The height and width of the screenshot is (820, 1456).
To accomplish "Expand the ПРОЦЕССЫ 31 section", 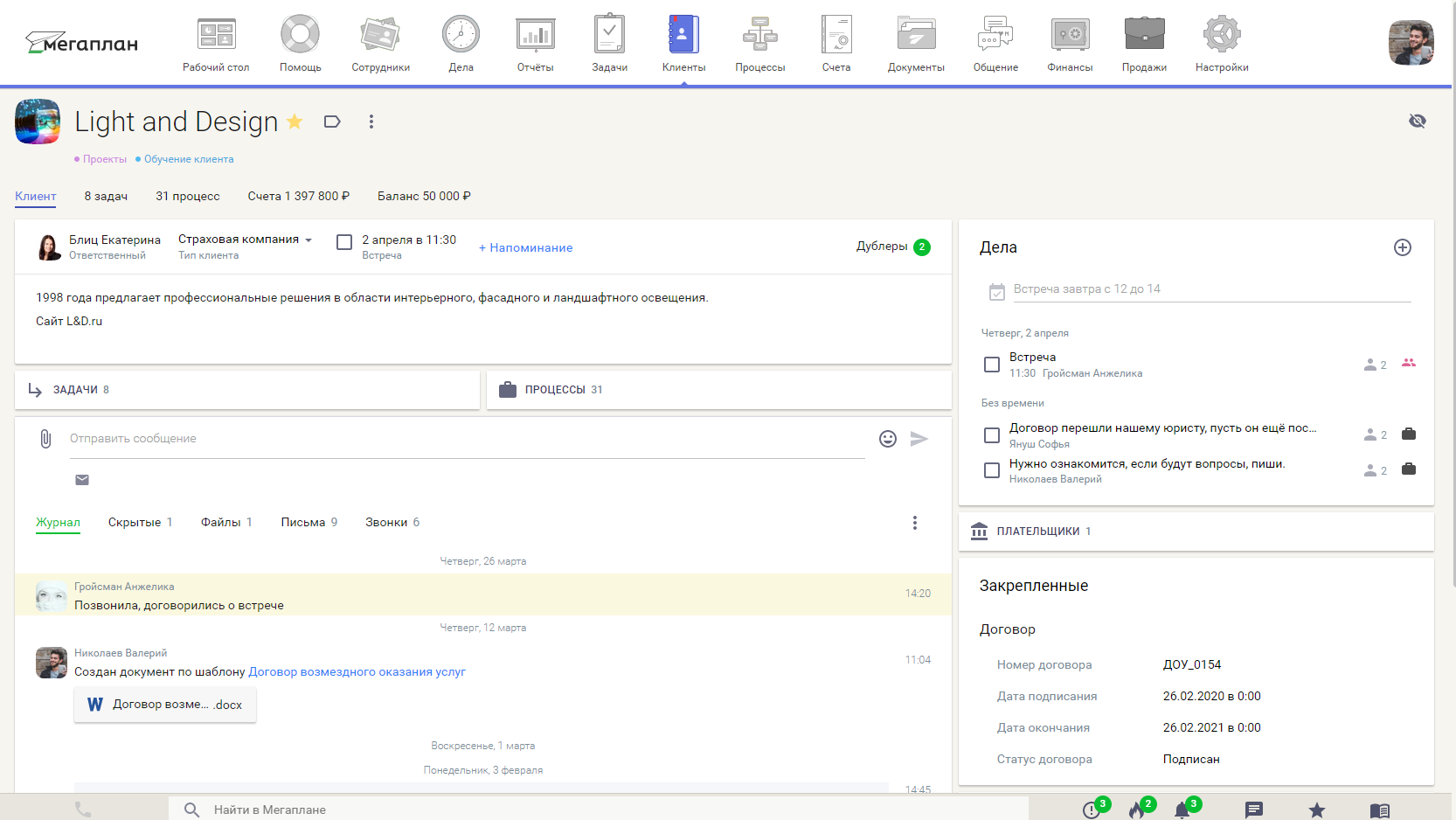I will pos(718,390).
